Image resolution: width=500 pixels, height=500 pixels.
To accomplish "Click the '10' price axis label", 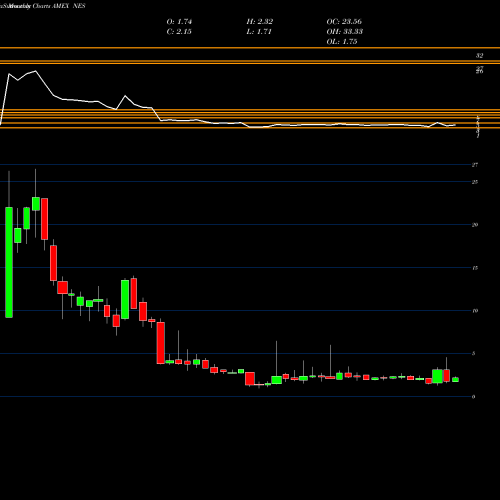I will (x=475, y=311).
